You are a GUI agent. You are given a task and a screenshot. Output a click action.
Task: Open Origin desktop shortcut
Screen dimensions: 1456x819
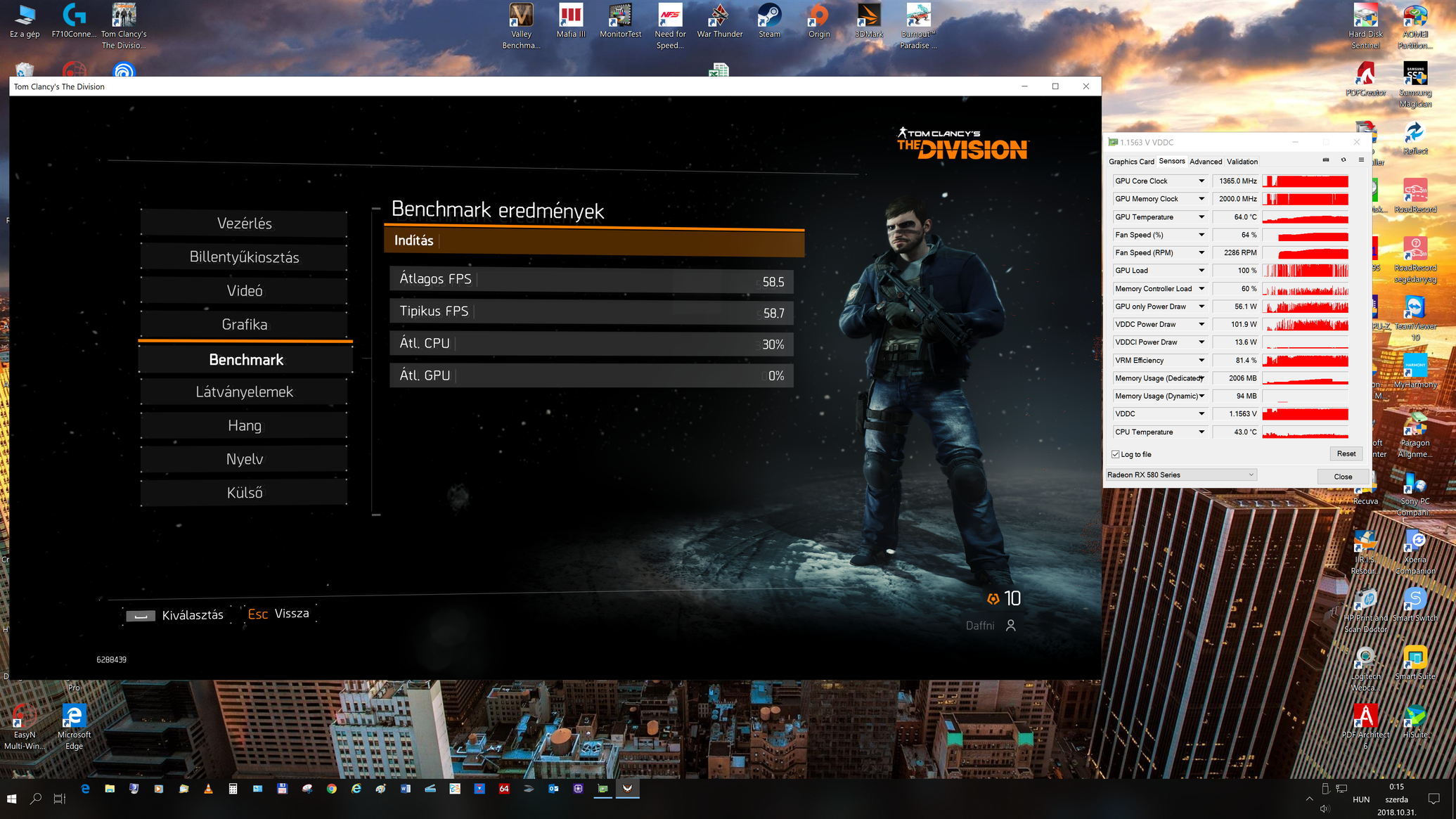pyautogui.click(x=819, y=20)
